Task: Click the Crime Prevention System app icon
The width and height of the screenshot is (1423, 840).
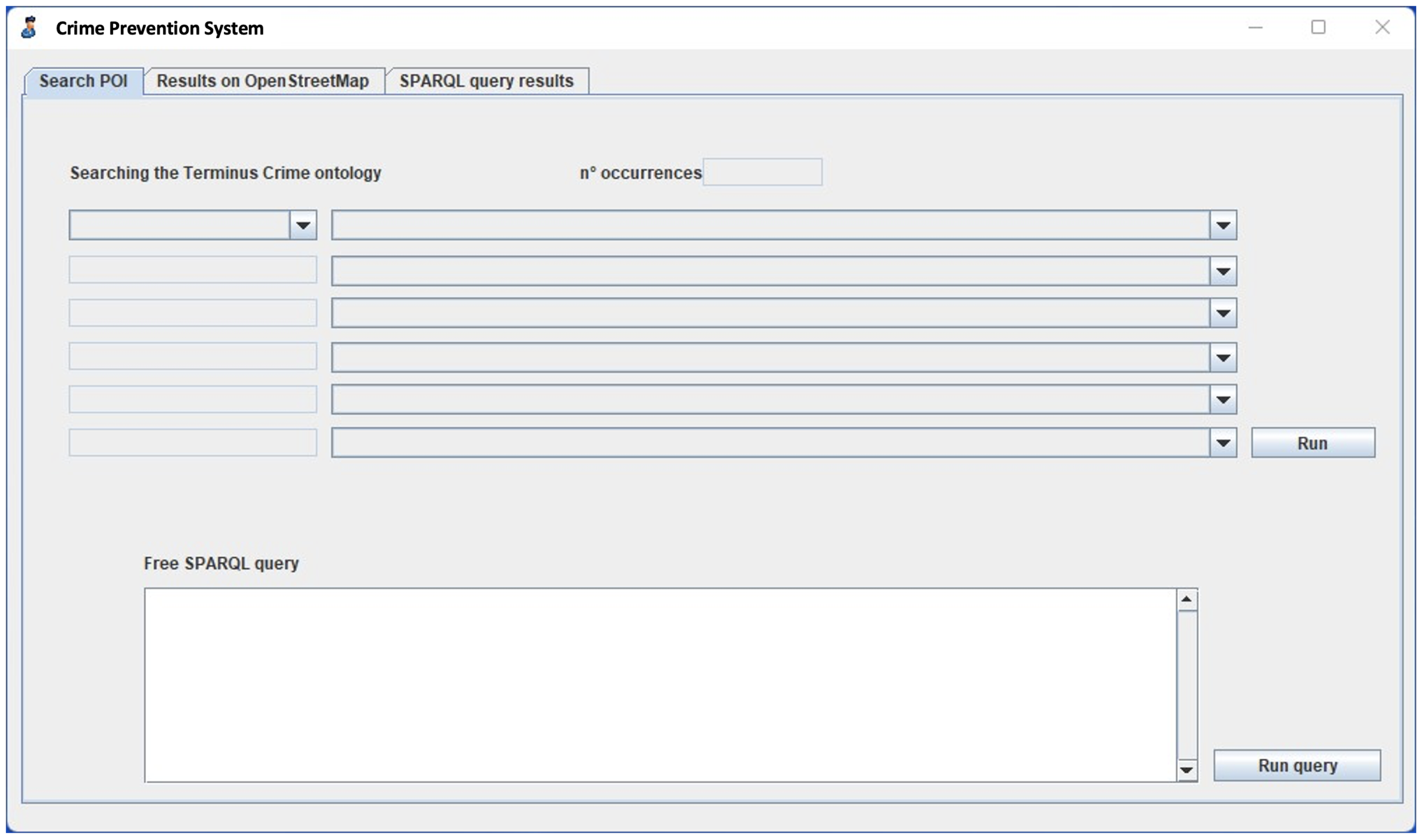Action: [x=29, y=27]
